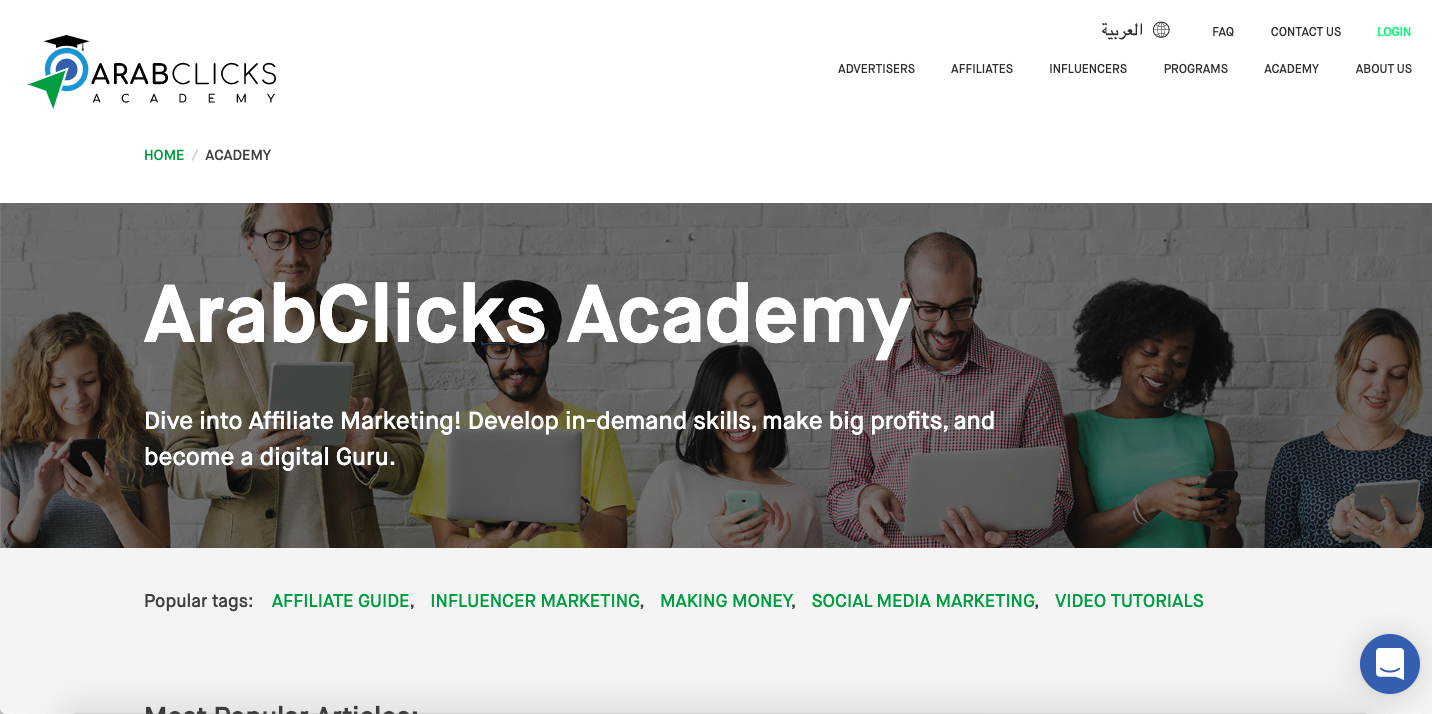Switch language to العربية
Image resolution: width=1432 pixels, height=714 pixels.
pos(1122,30)
